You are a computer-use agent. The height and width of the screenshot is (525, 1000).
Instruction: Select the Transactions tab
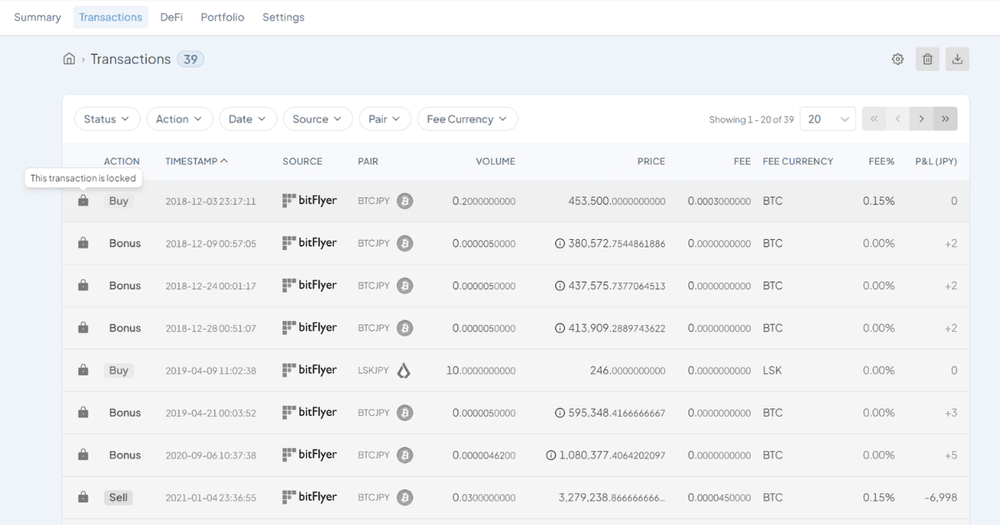[110, 17]
